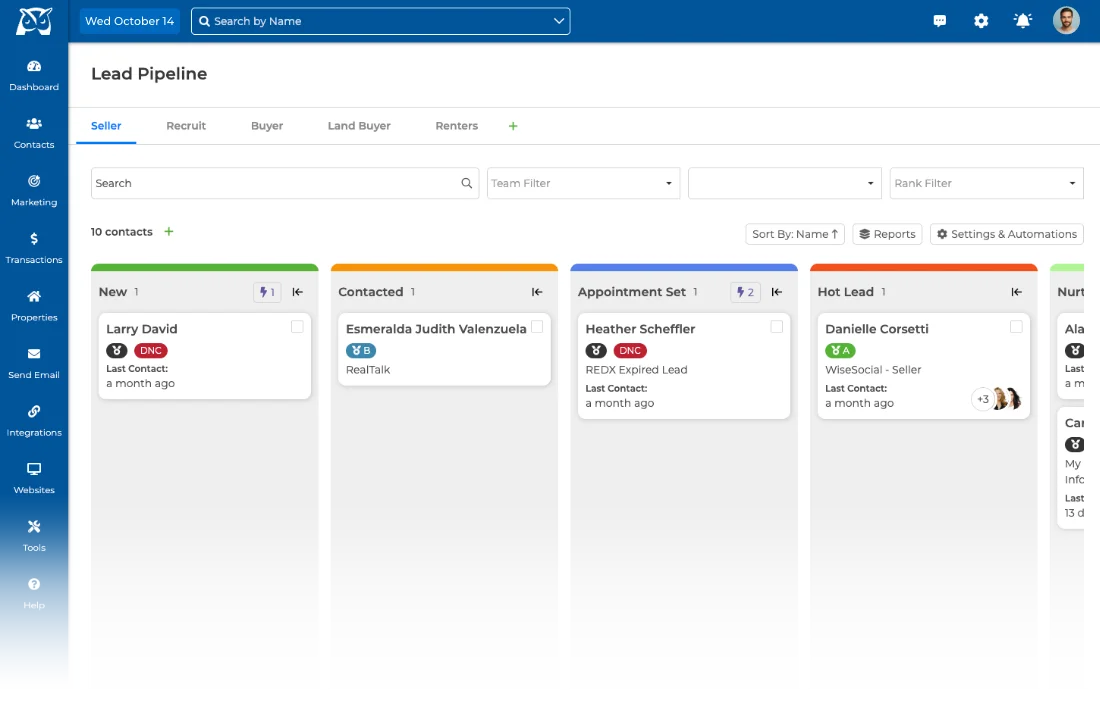Click lightning automation badge in New column
Image resolution: width=1100 pixels, height=702 pixels.
pyautogui.click(x=267, y=292)
